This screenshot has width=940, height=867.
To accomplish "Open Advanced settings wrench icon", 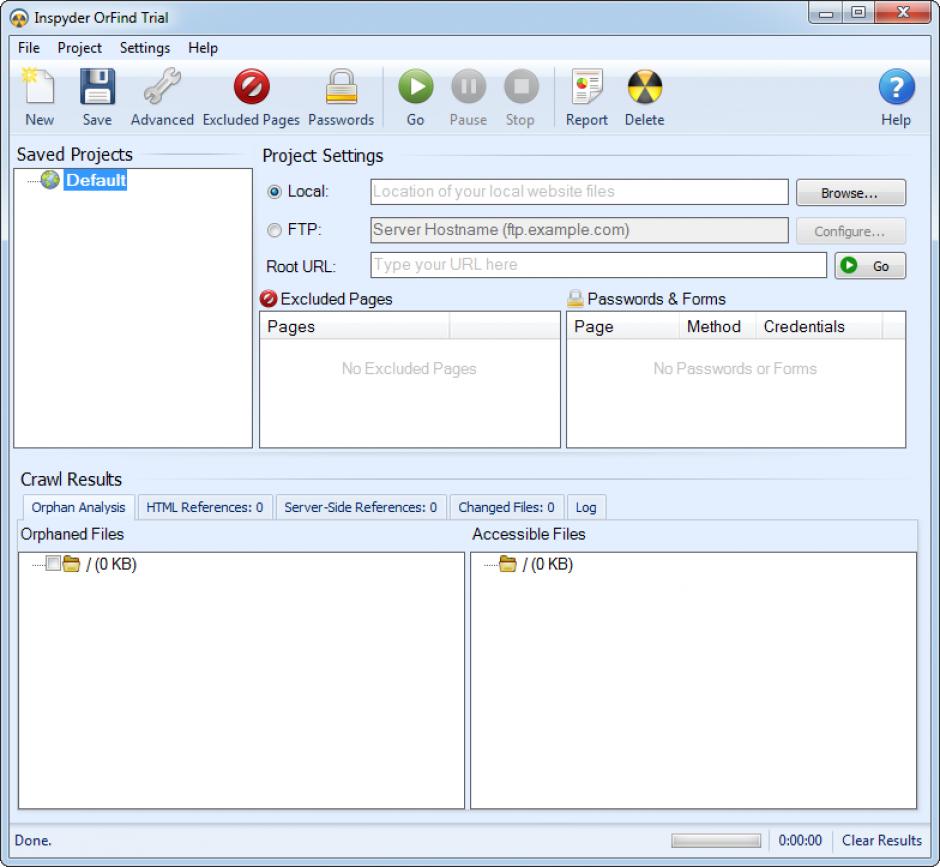I will (161, 89).
